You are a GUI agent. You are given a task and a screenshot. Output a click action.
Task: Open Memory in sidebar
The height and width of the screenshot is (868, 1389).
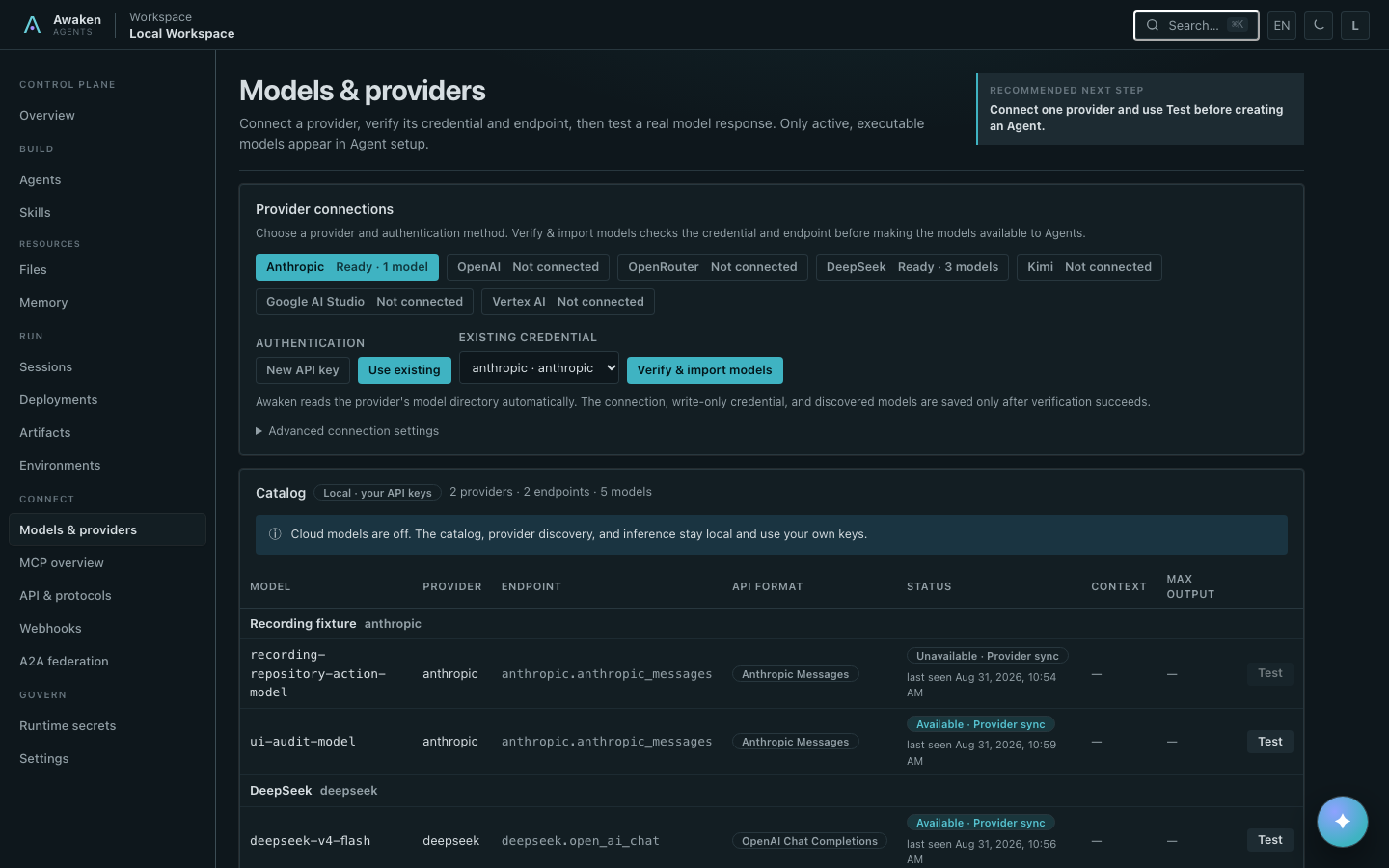coord(107,303)
